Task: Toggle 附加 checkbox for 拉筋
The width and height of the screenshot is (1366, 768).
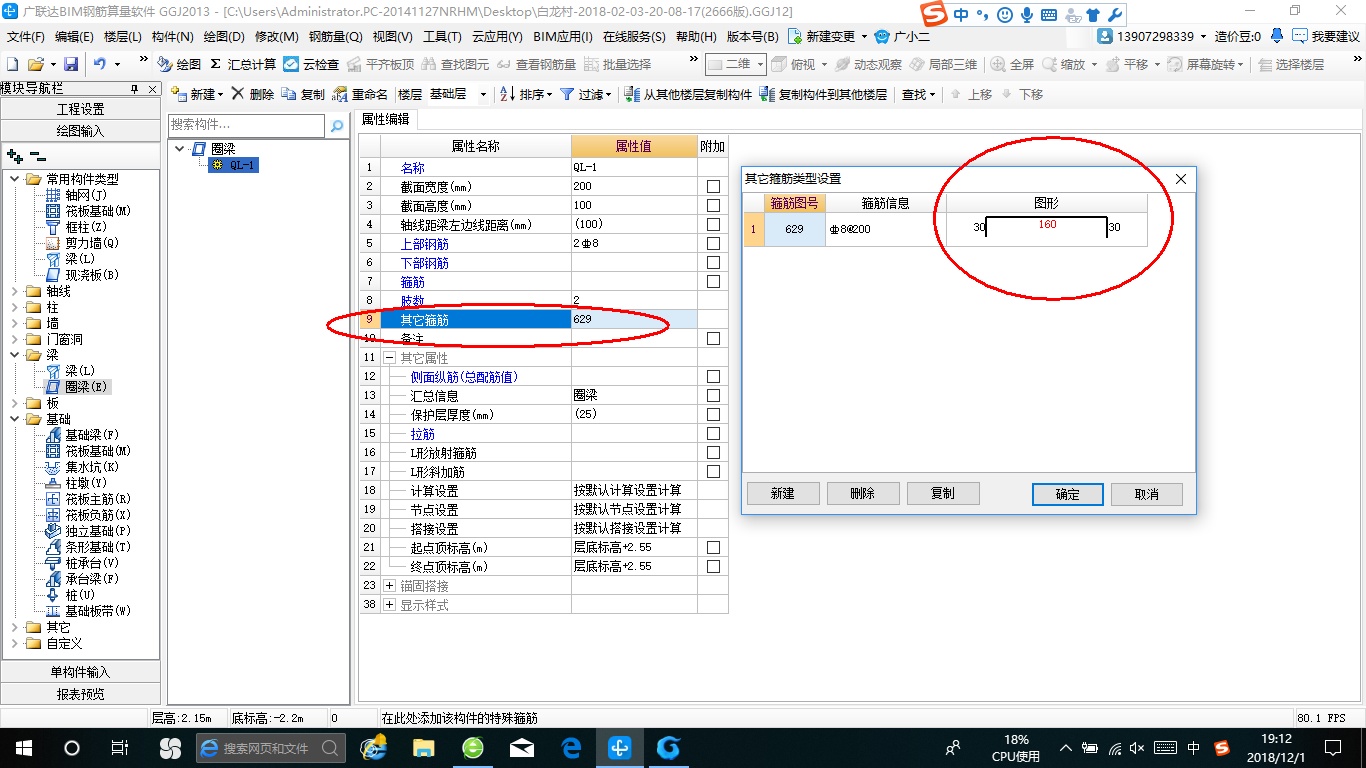Action: [x=713, y=434]
